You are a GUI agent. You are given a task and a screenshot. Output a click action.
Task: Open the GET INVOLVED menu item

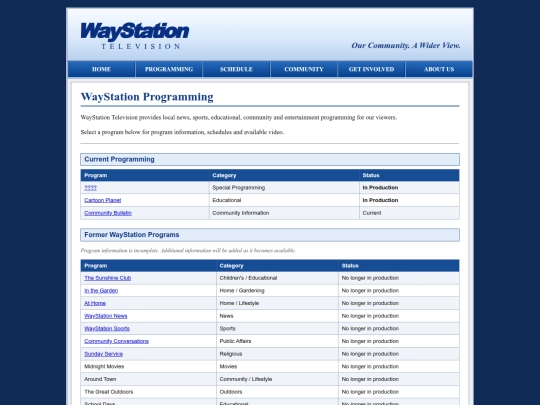click(371, 69)
